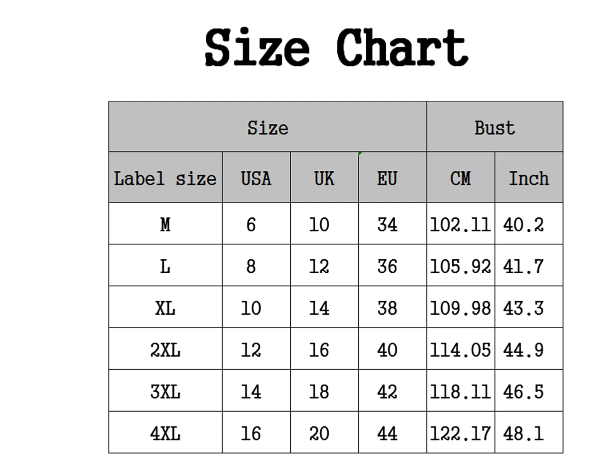
Task: Click the Label size column header
Action: [x=165, y=177]
